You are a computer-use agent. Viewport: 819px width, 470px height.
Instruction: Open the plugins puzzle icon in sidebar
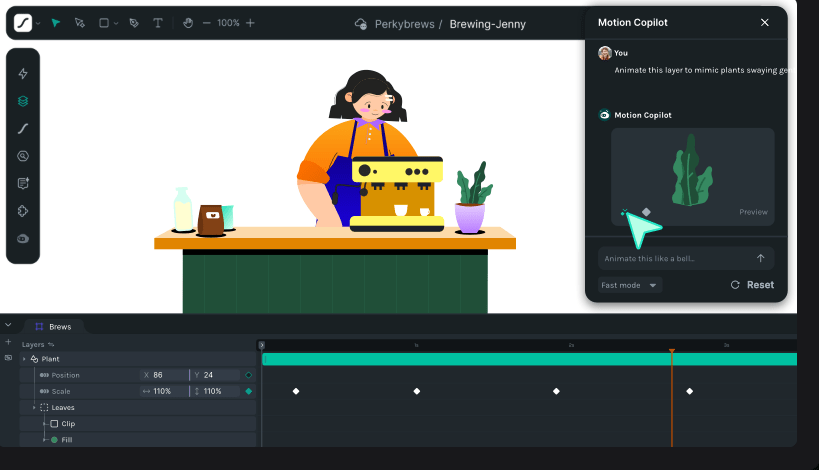coord(23,211)
